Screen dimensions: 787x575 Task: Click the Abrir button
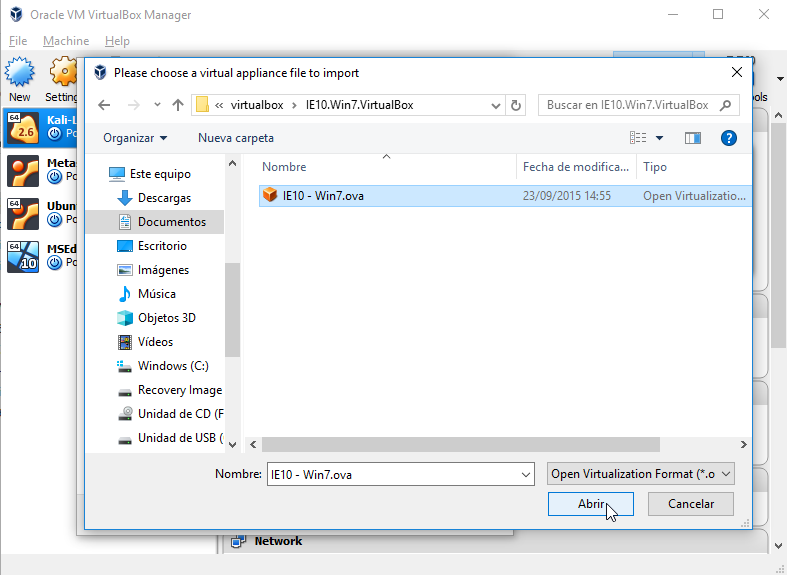[x=590, y=504]
